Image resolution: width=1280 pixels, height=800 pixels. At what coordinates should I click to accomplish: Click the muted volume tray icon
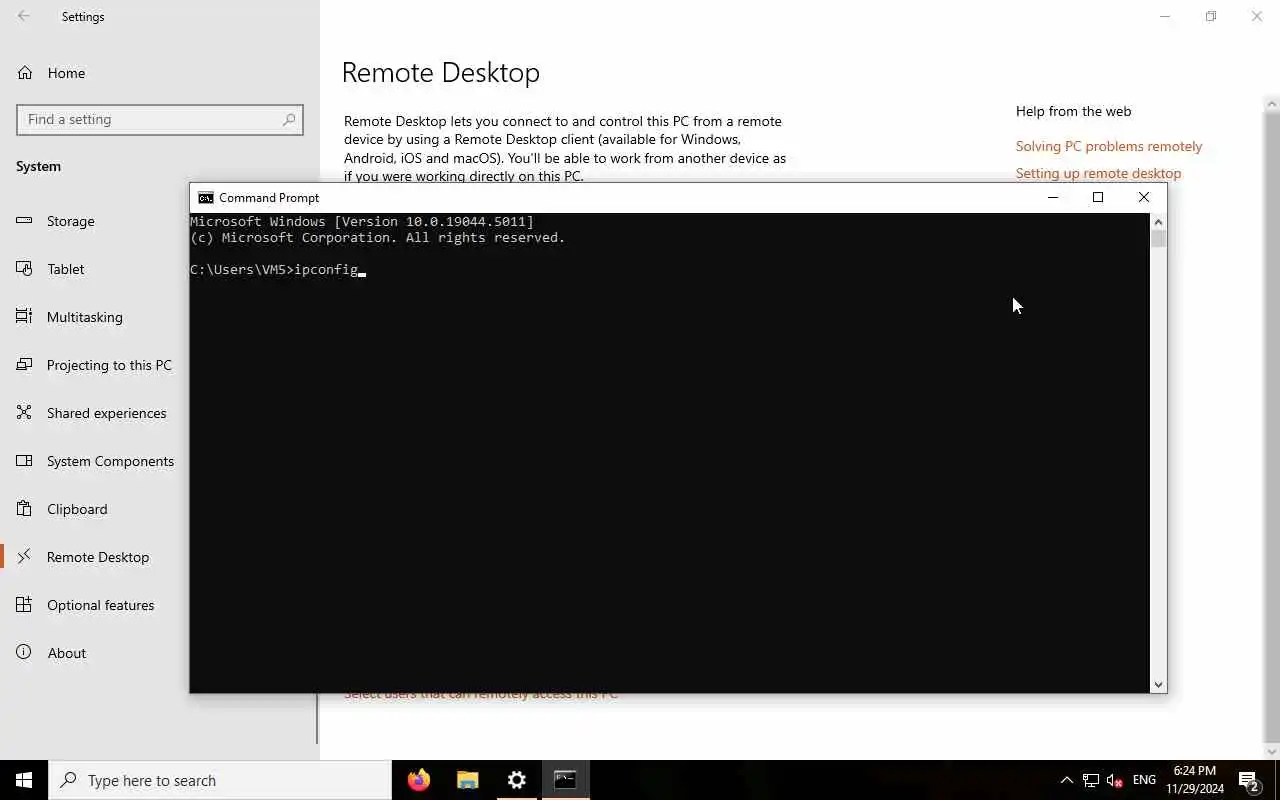click(x=1115, y=780)
